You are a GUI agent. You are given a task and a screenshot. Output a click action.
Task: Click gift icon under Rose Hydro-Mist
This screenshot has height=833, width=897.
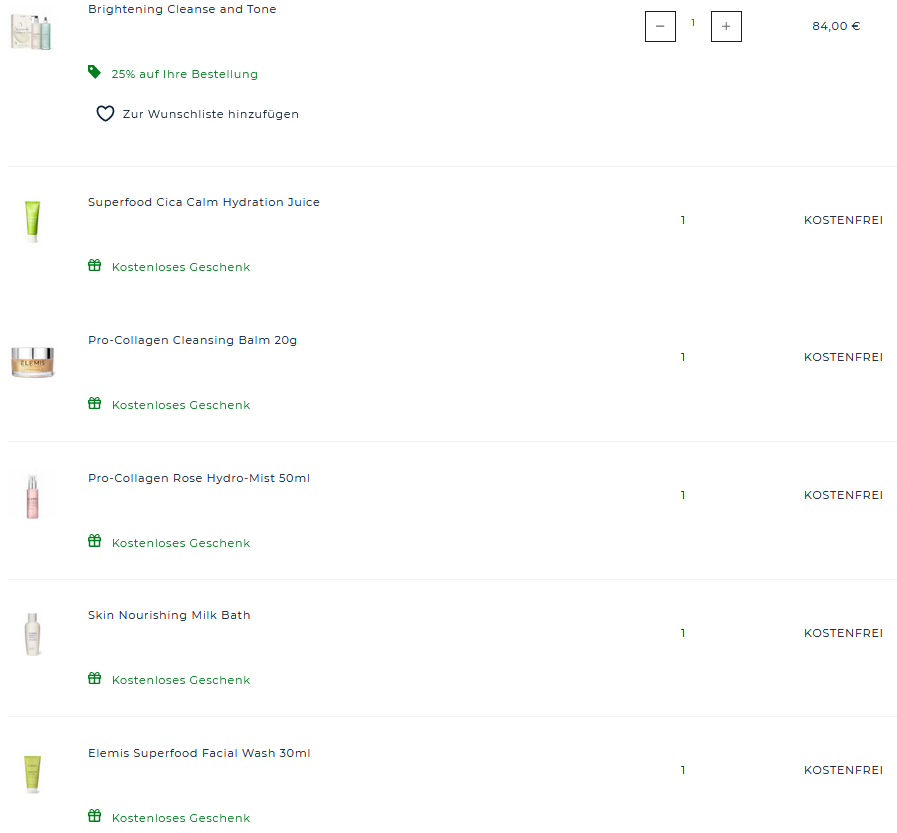[x=95, y=542]
